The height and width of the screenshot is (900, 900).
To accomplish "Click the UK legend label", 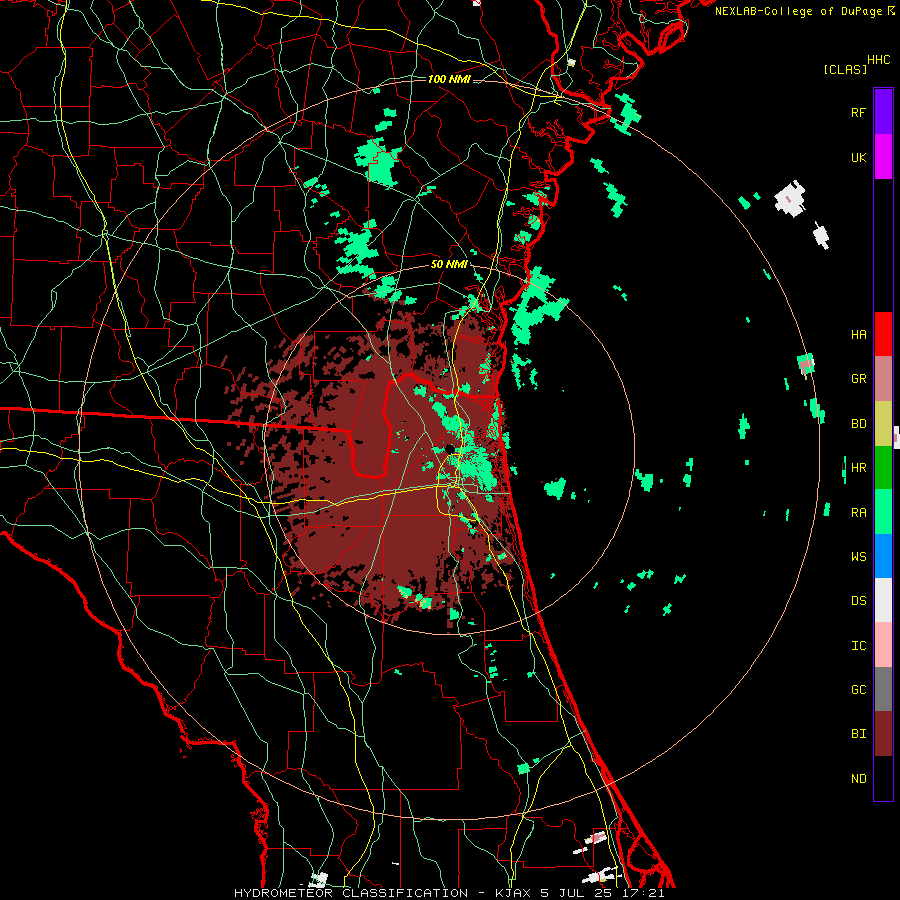I will [x=859, y=157].
